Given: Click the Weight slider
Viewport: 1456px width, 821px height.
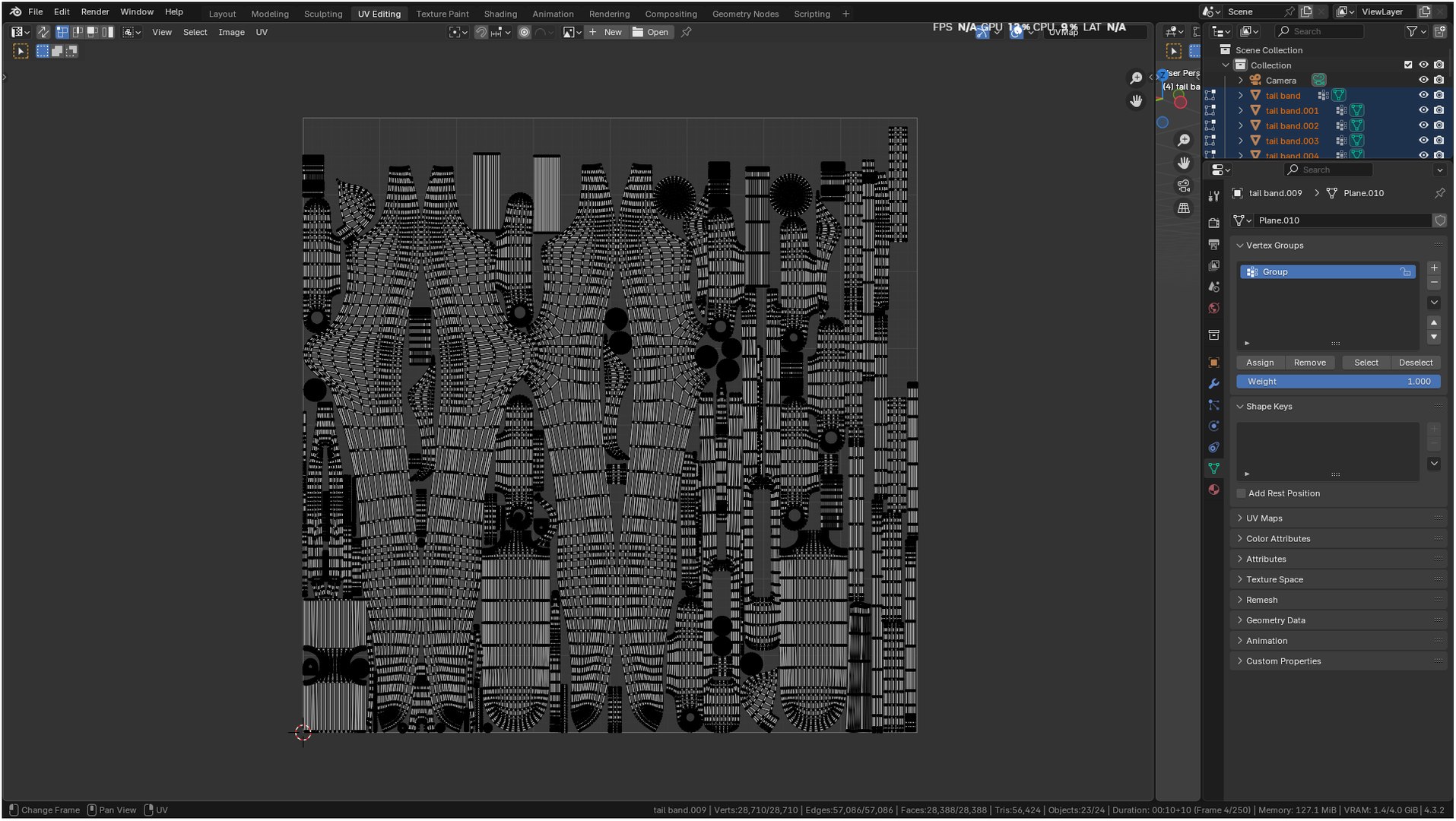Looking at the screenshot, I should click(1338, 382).
